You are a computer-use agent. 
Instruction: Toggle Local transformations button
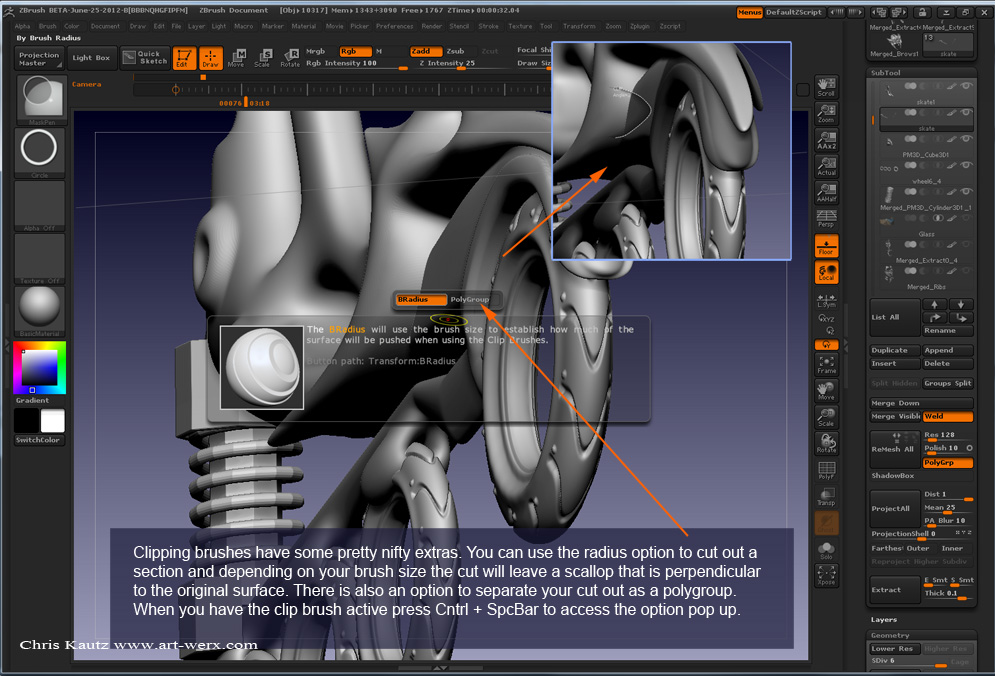(826, 272)
